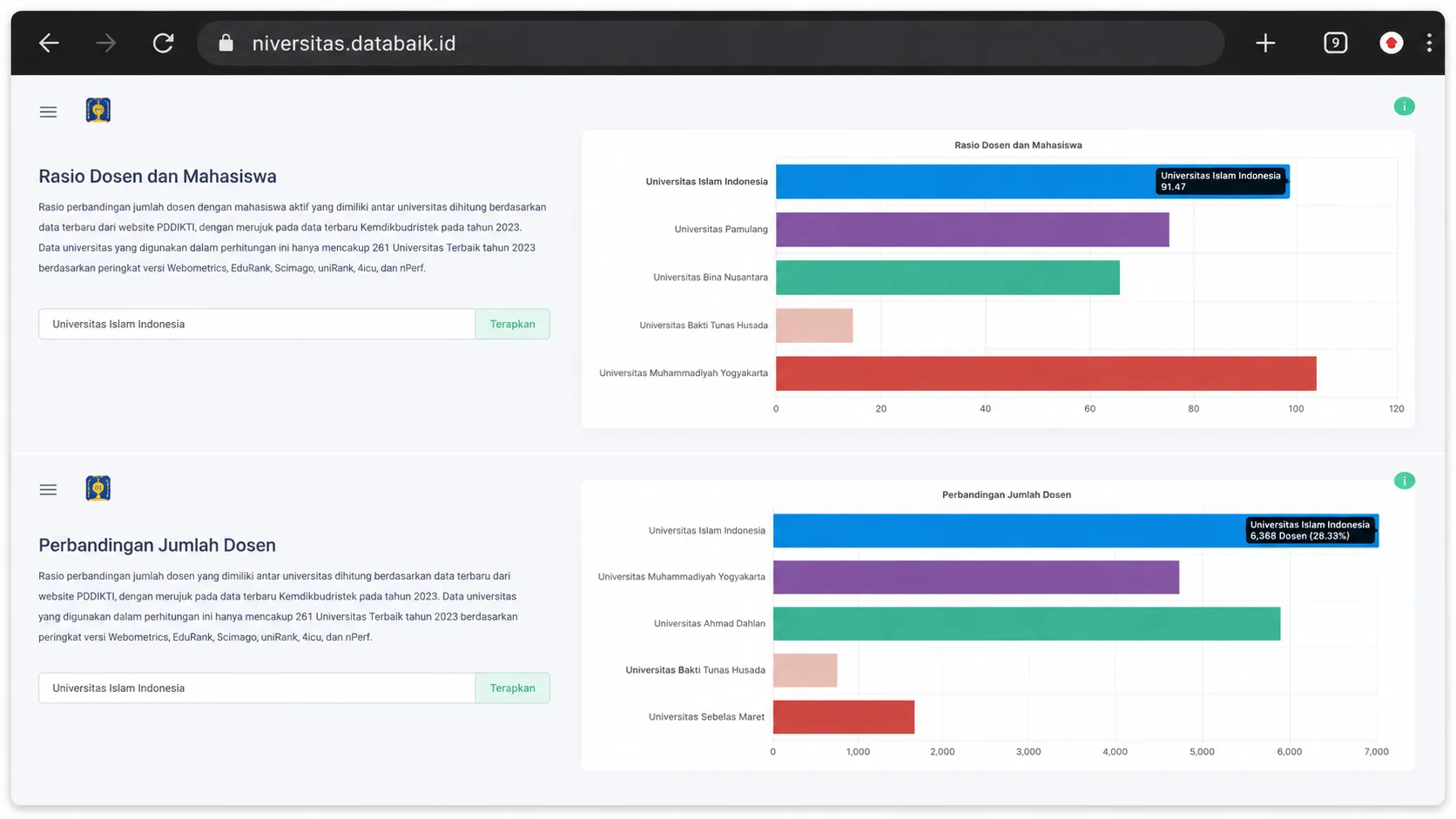
Task: Reload the page with the refresh icon
Action: (x=163, y=43)
